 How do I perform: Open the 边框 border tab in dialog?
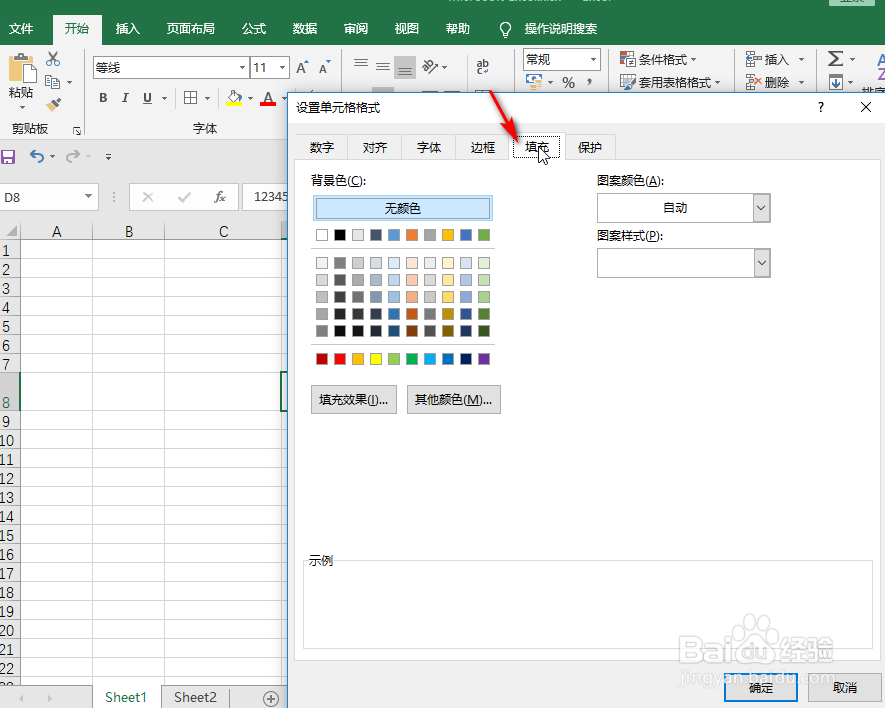pyautogui.click(x=483, y=147)
